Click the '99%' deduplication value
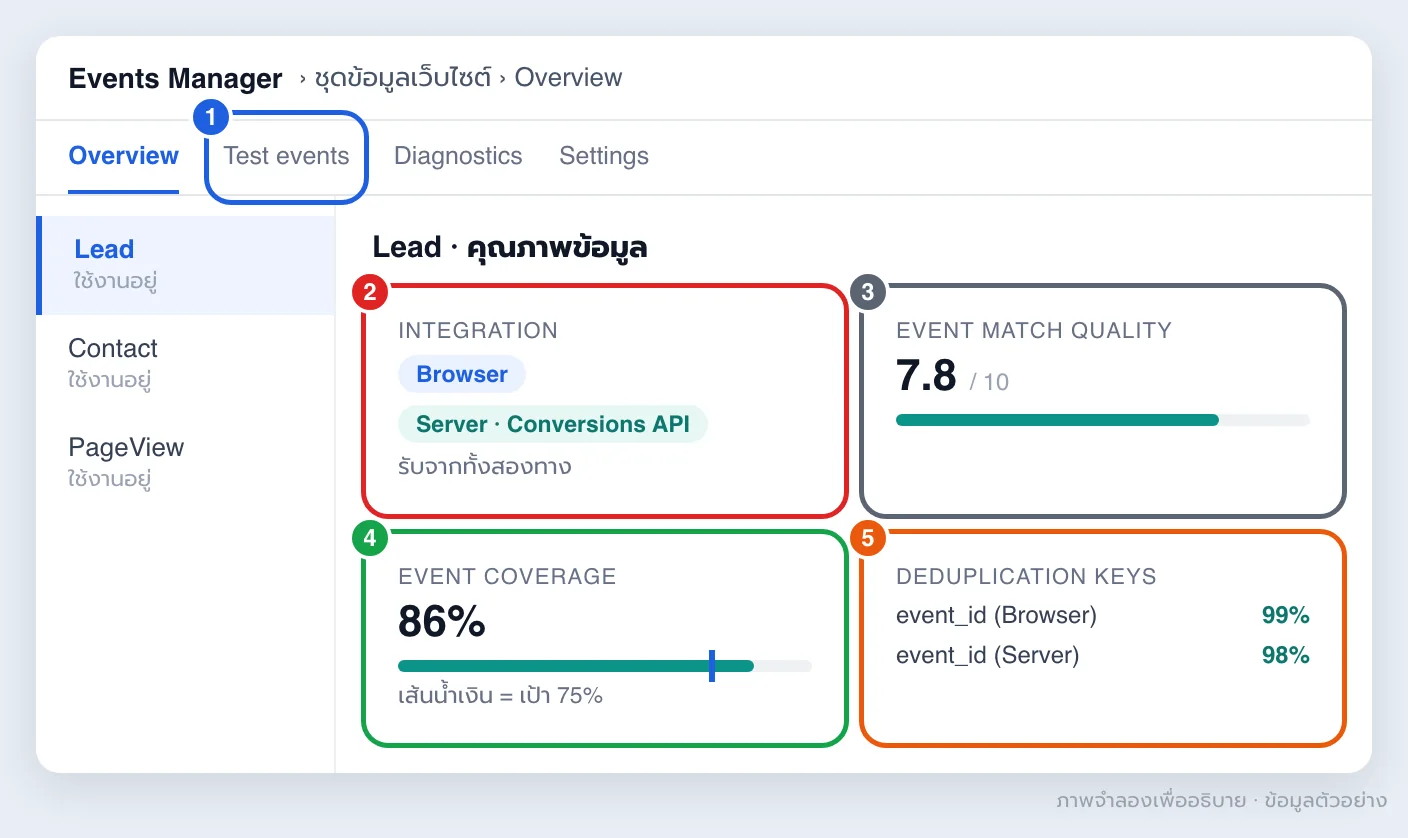1408x838 pixels. [1286, 615]
